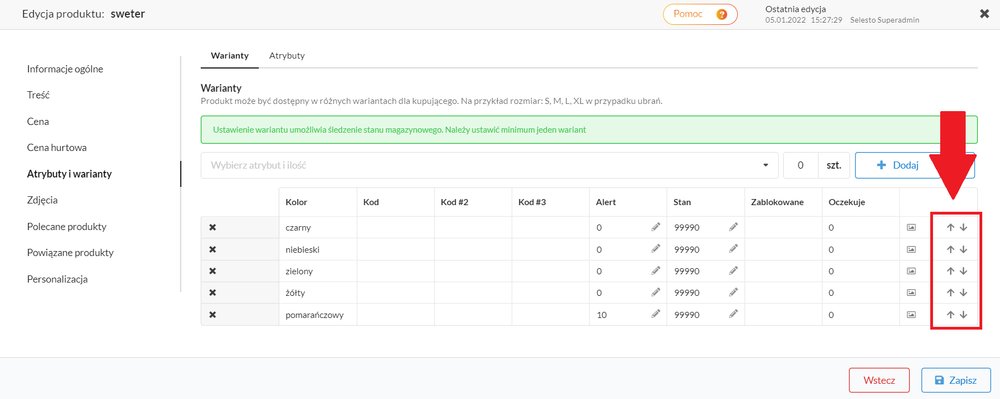Edit Stan value for pomarańczowy
1000x399 pixels.
point(733,314)
